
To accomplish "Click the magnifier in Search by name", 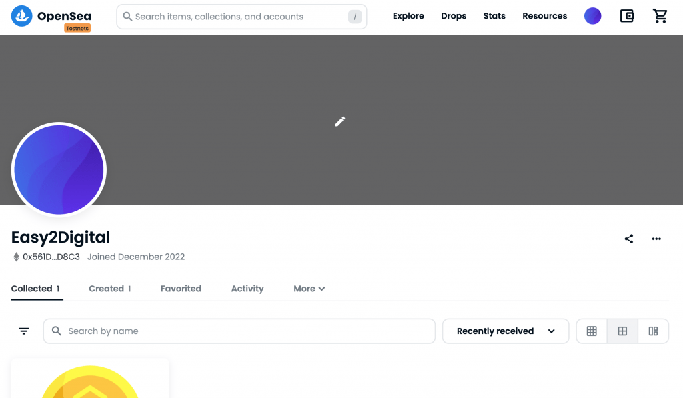I will (x=56, y=331).
